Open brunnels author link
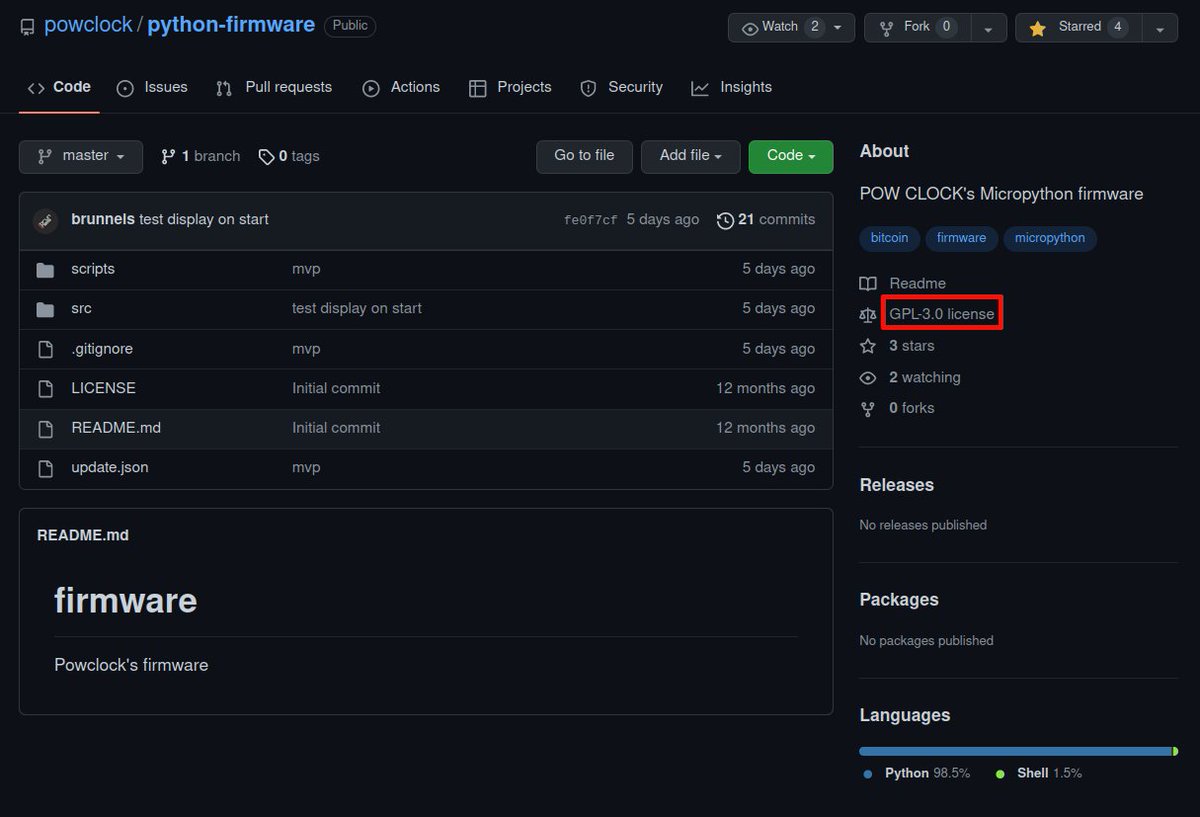 [103, 219]
